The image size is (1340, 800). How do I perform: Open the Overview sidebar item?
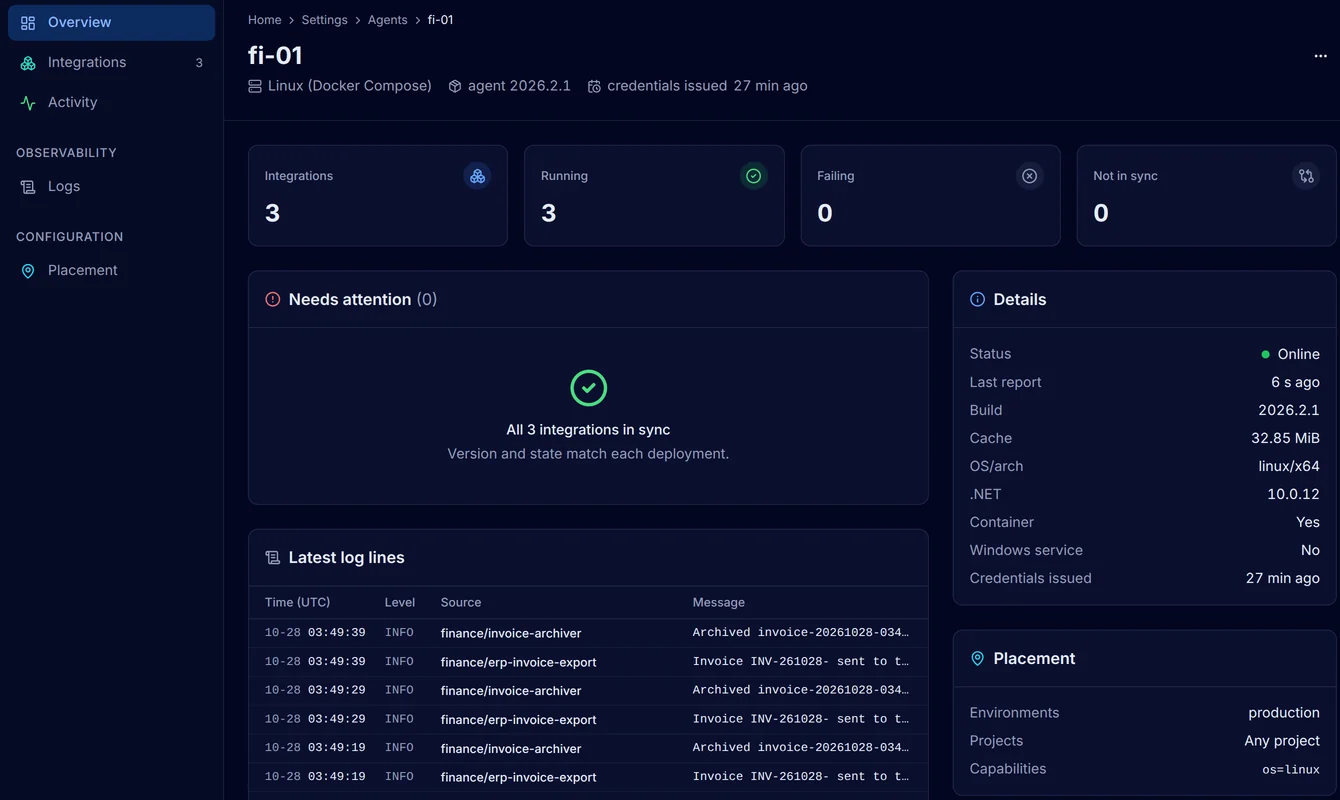pos(111,22)
